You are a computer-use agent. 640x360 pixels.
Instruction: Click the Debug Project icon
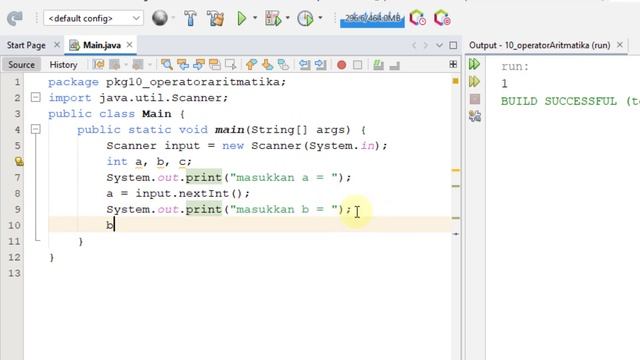coord(273,18)
